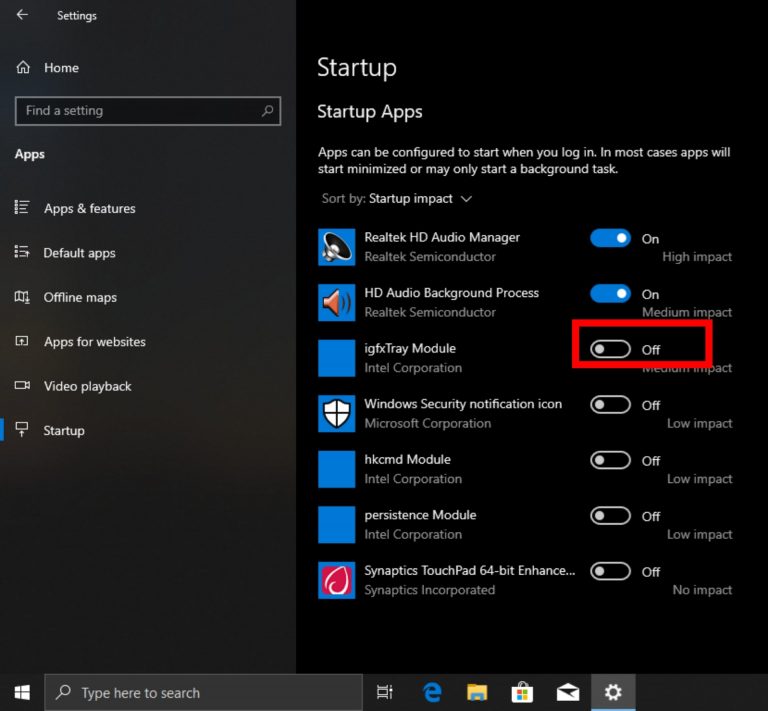Click the Realtek HD Audio Manager speaker icon
This screenshot has width=768, height=711.
click(336, 247)
